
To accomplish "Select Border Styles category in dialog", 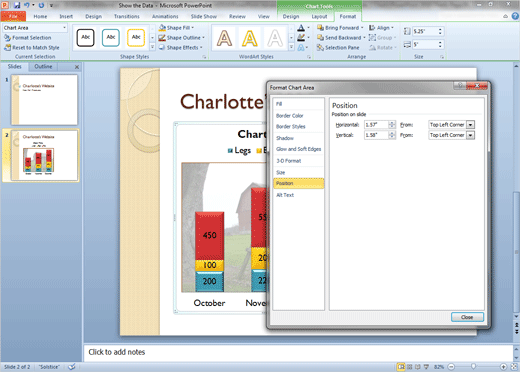I will pyautogui.click(x=298, y=127).
